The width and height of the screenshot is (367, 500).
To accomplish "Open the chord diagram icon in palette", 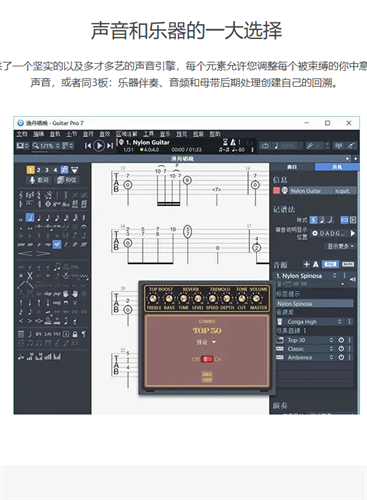I will coord(21,334).
